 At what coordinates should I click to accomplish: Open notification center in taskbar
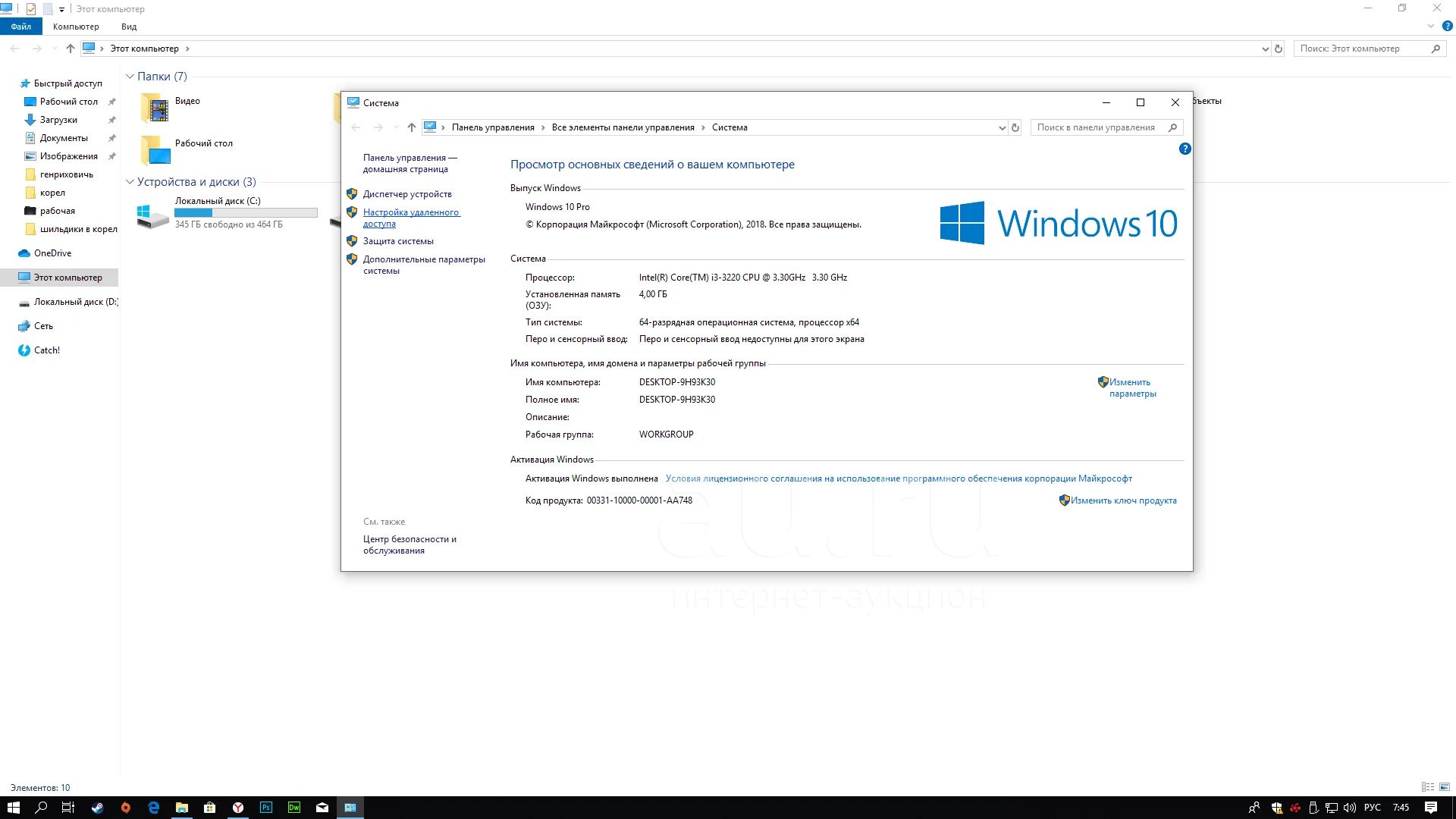click(1431, 808)
